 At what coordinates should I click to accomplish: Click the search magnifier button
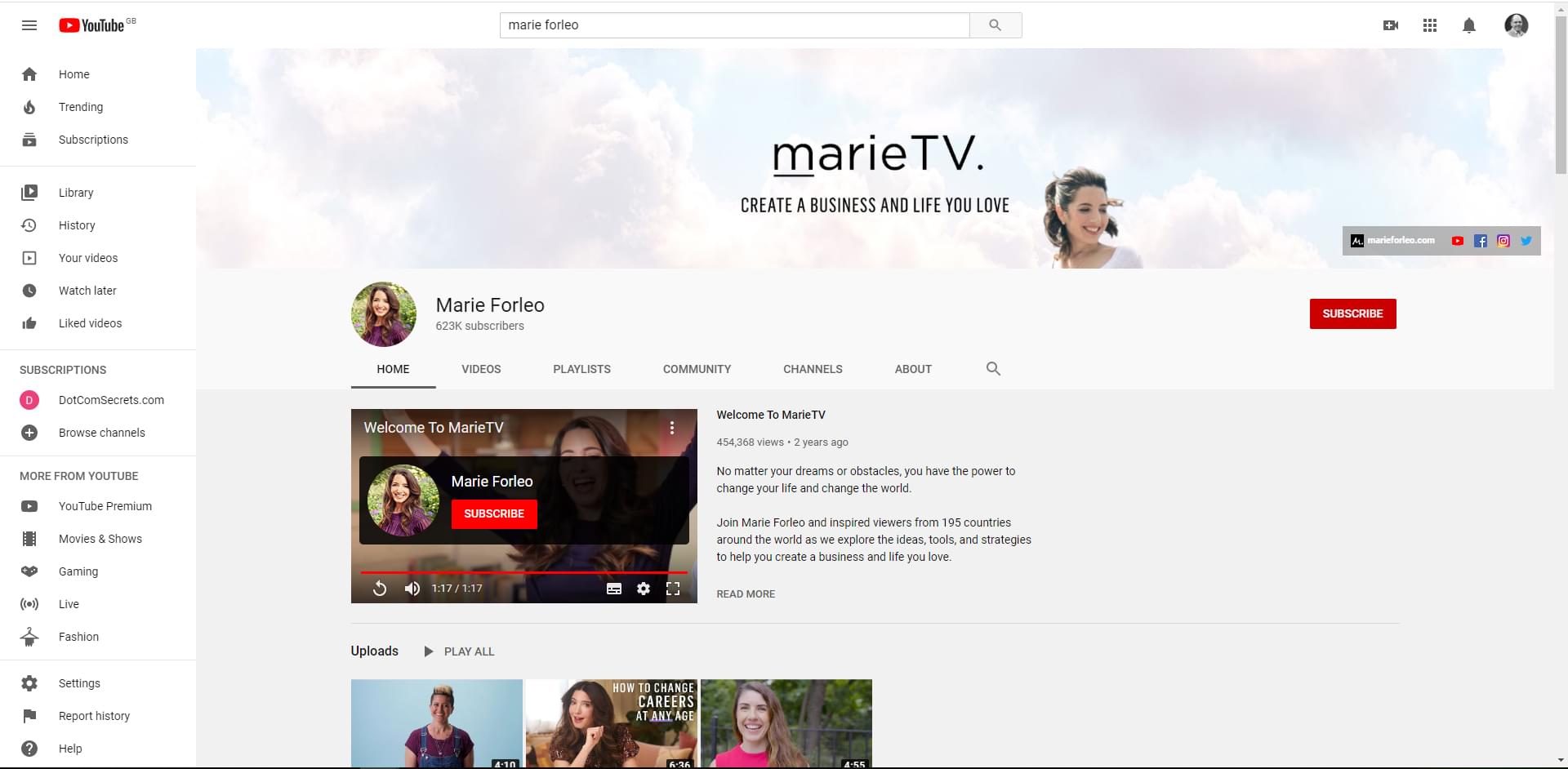click(995, 25)
